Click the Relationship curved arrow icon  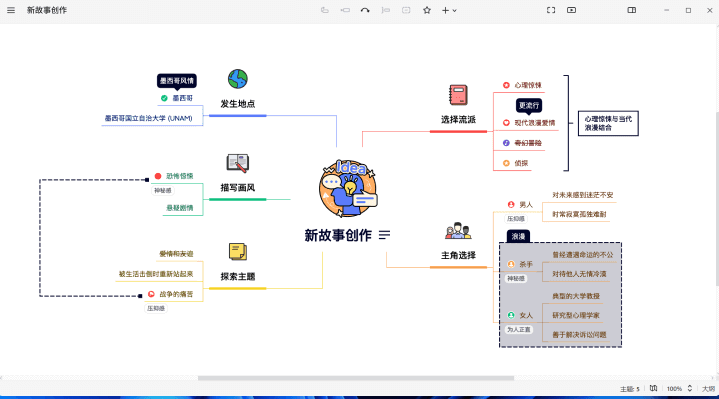(x=365, y=10)
